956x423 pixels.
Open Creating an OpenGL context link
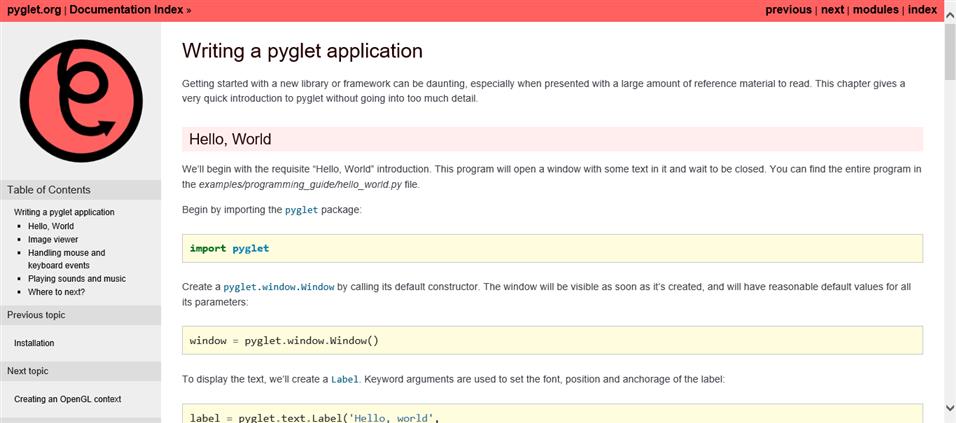click(68, 399)
